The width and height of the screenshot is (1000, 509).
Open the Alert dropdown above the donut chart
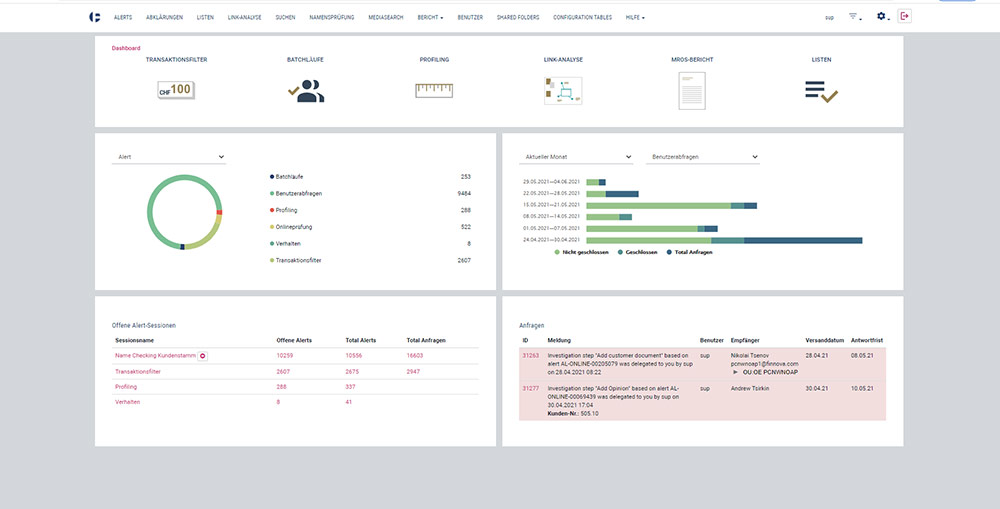pos(169,157)
